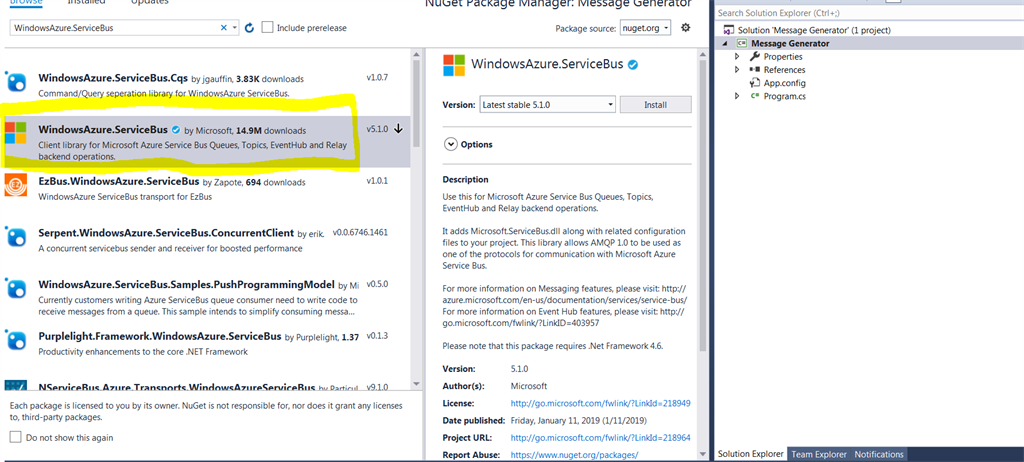Clear the search box with the X icon
This screenshot has height=462, width=1024.
tap(224, 28)
